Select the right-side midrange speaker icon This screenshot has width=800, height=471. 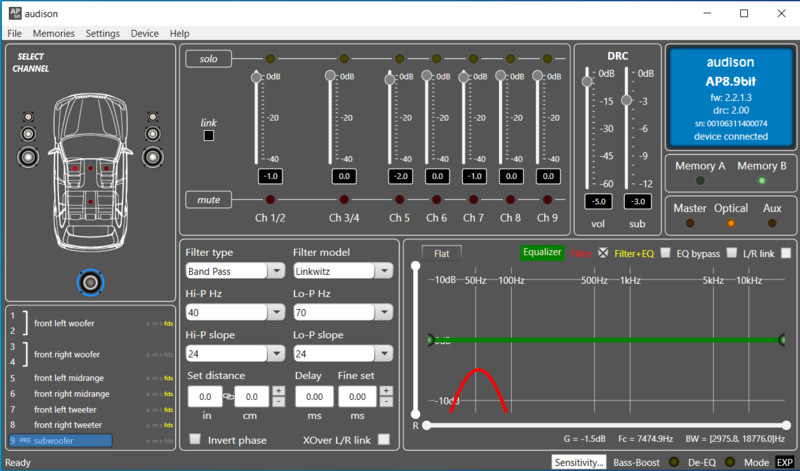153,134
